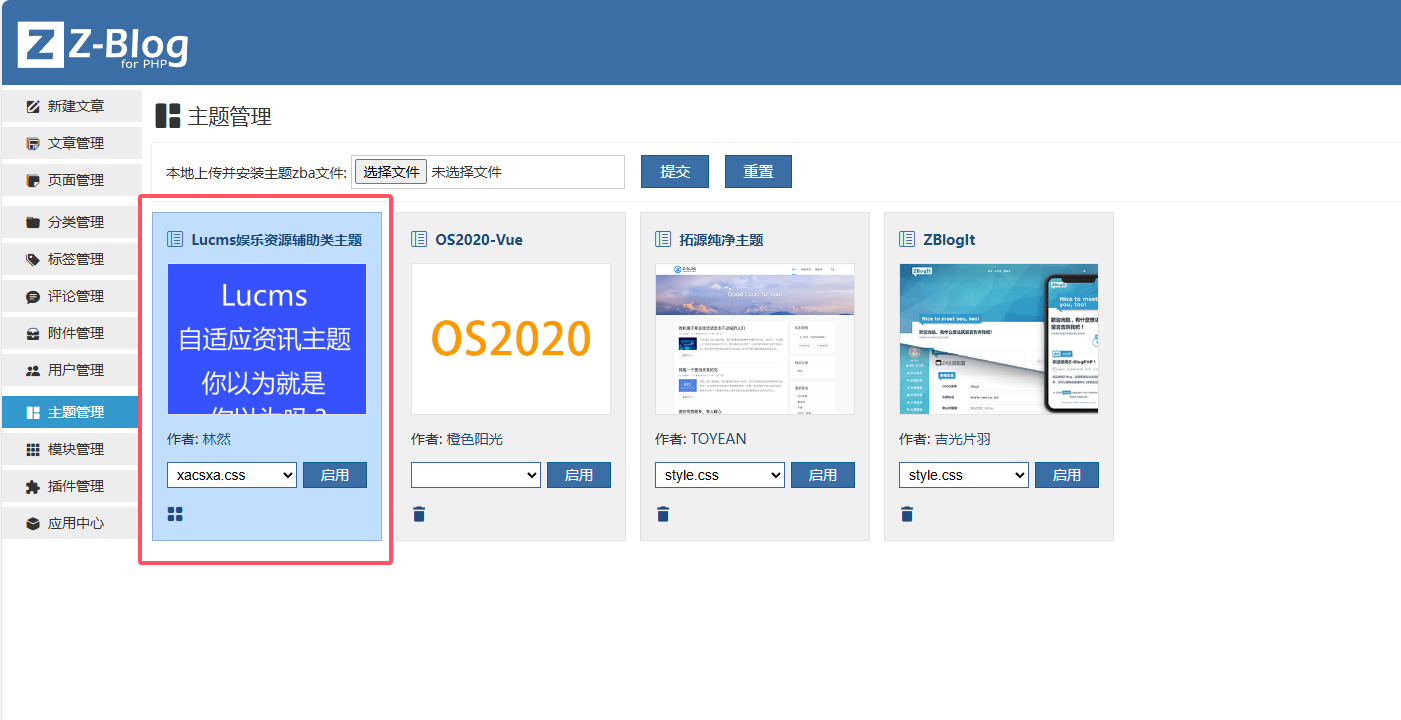
Task: Click author name 吉光片羽
Action: [x=962, y=439]
